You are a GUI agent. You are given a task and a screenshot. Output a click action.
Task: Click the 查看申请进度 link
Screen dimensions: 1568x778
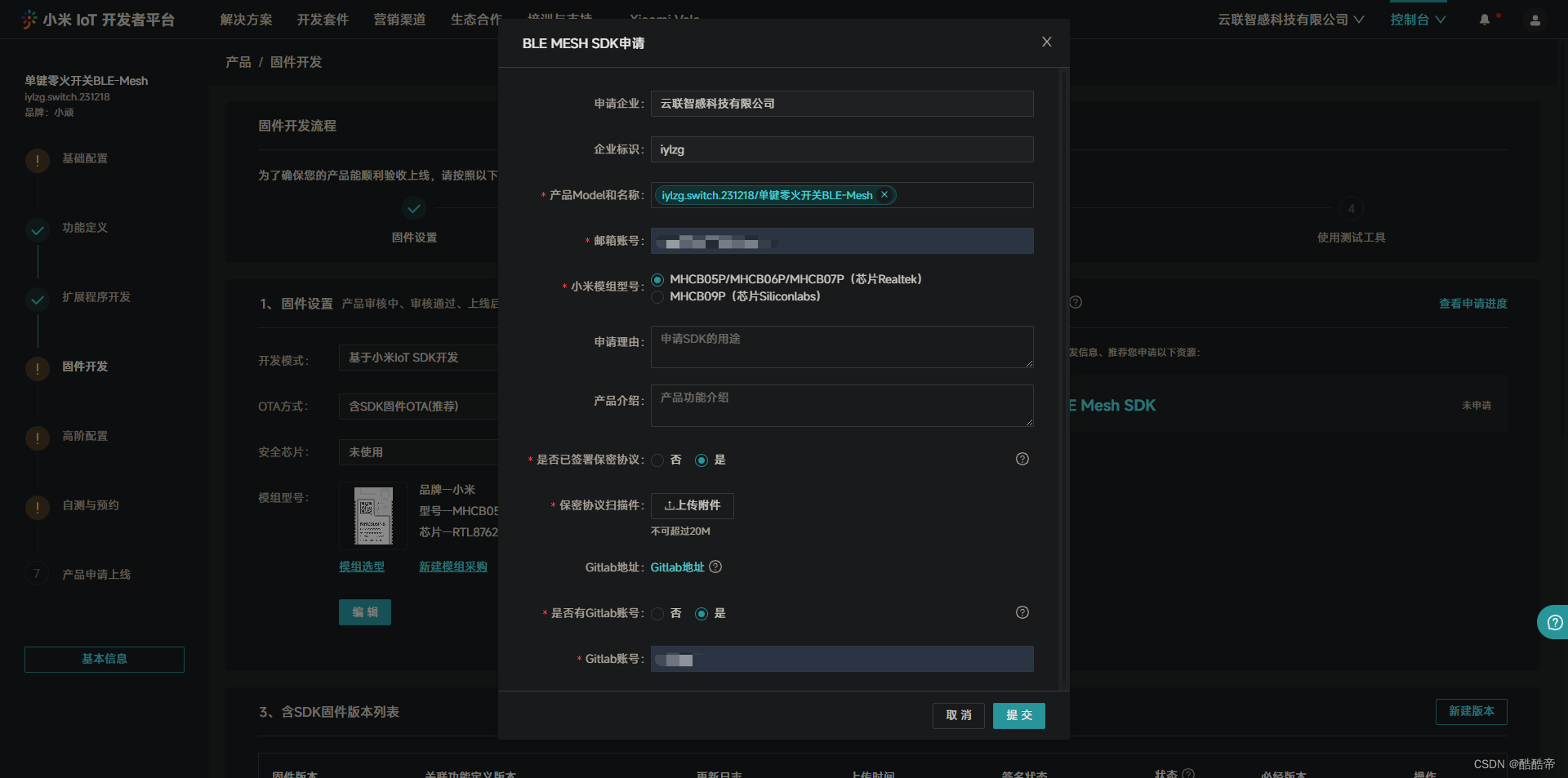[x=1472, y=304]
